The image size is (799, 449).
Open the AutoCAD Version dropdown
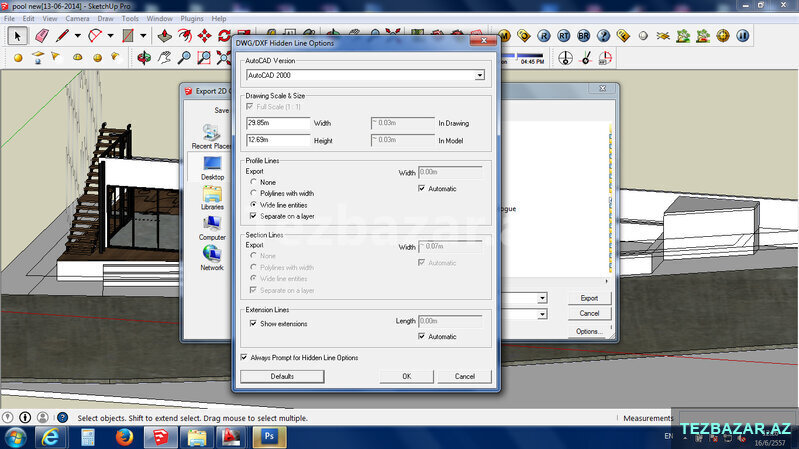point(480,75)
